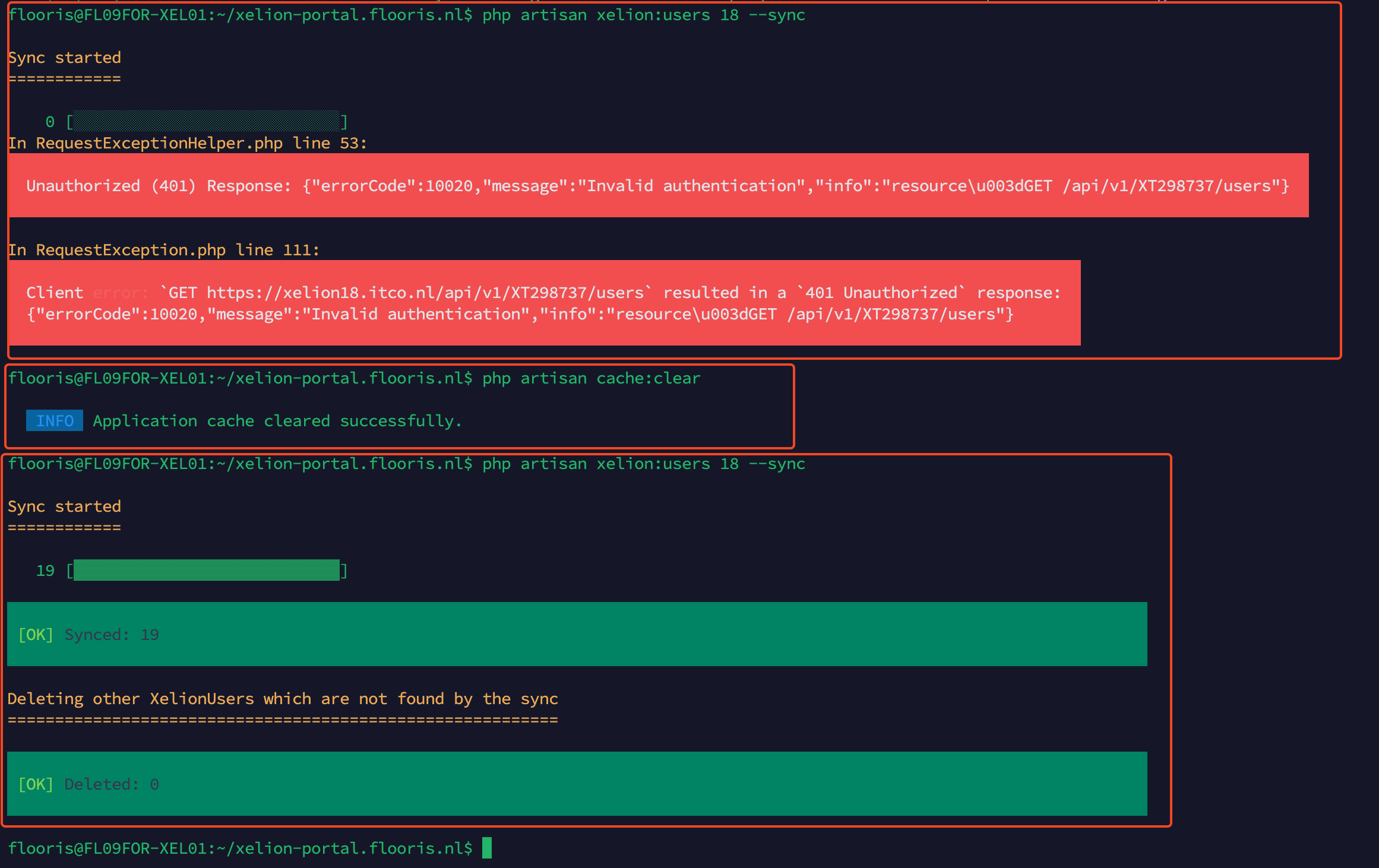The height and width of the screenshot is (868, 1379).
Task: Click the faded 'error:' word after Client
Action: click(x=121, y=293)
